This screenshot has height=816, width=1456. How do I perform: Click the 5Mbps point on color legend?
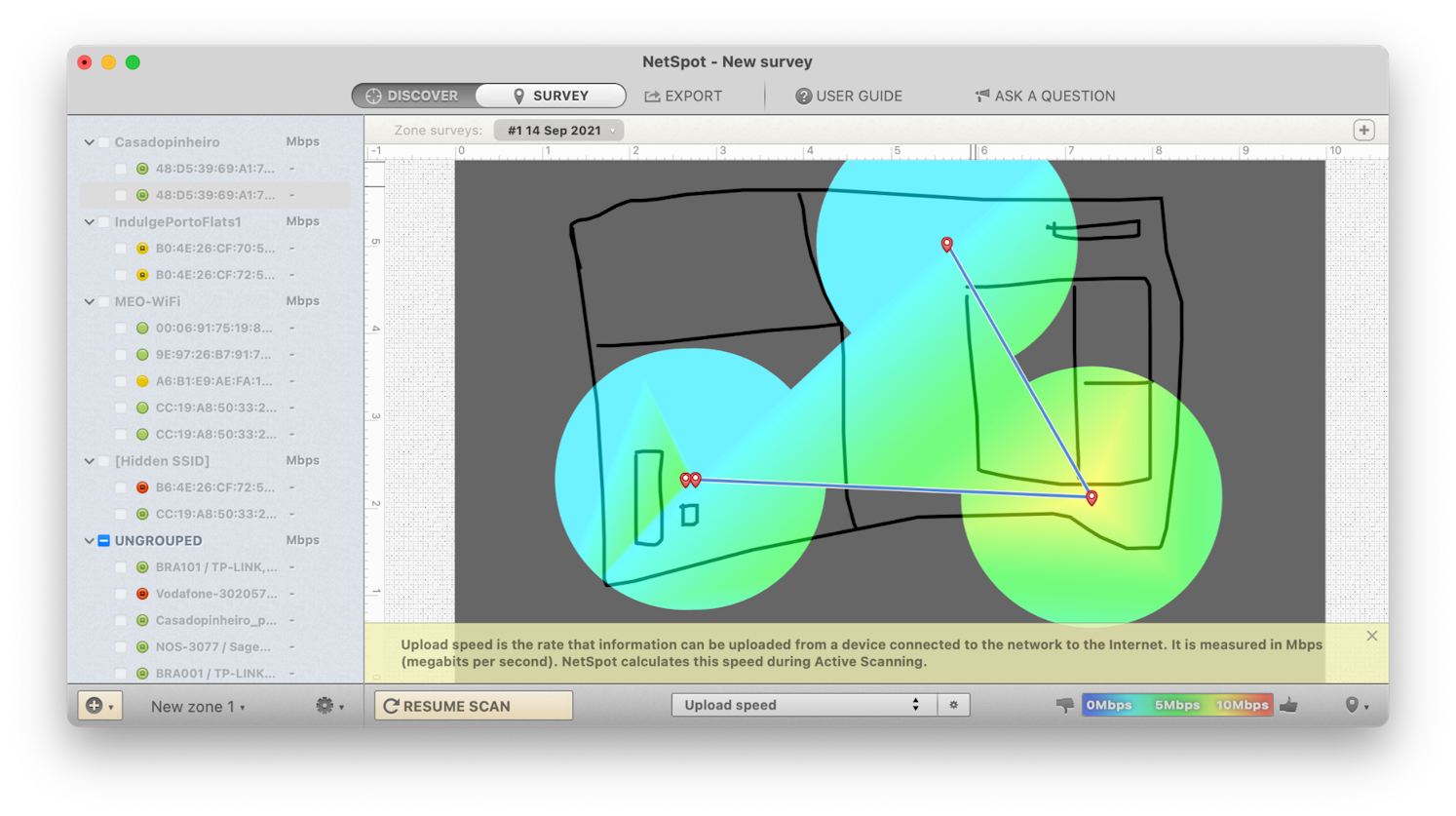pyautogui.click(x=1176, y=705)
